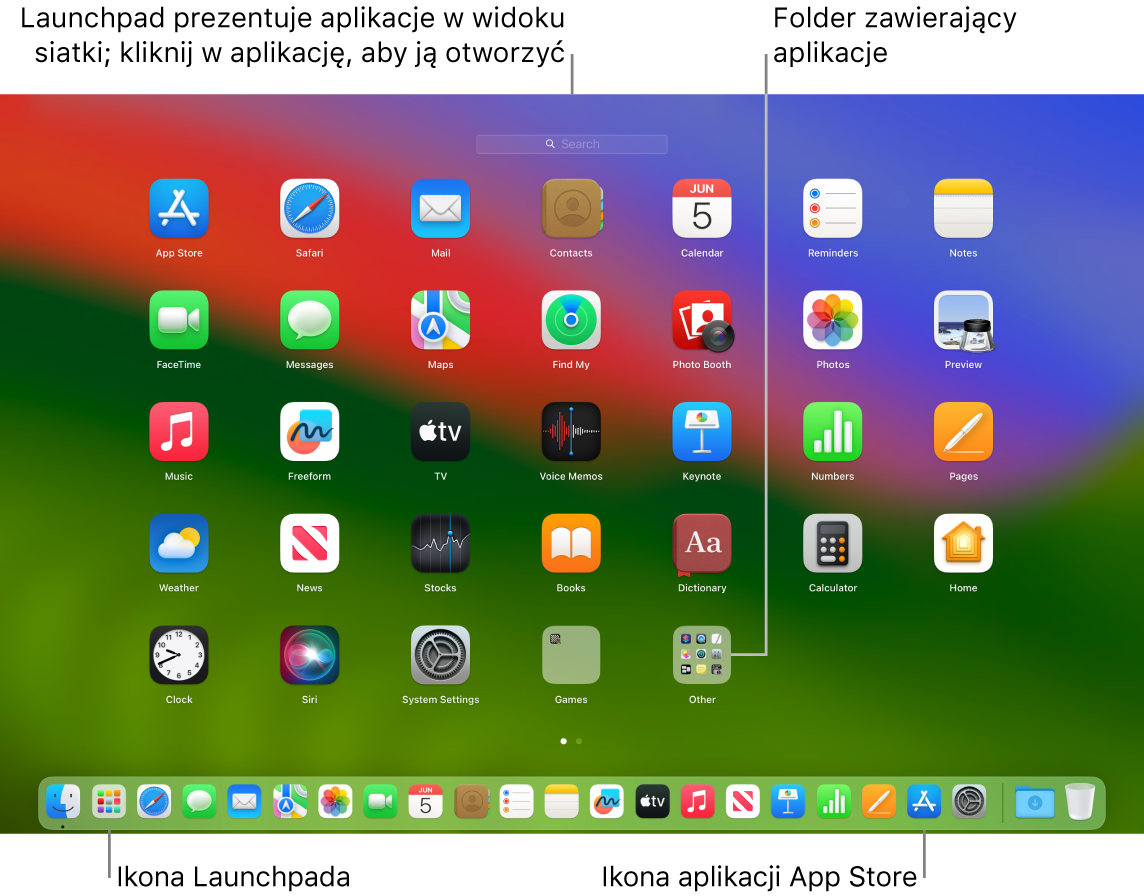The width and height of the screenshot is (1144, 896).
Task: Open the Notes app in Launchpad
Action: tap(963, 209)
